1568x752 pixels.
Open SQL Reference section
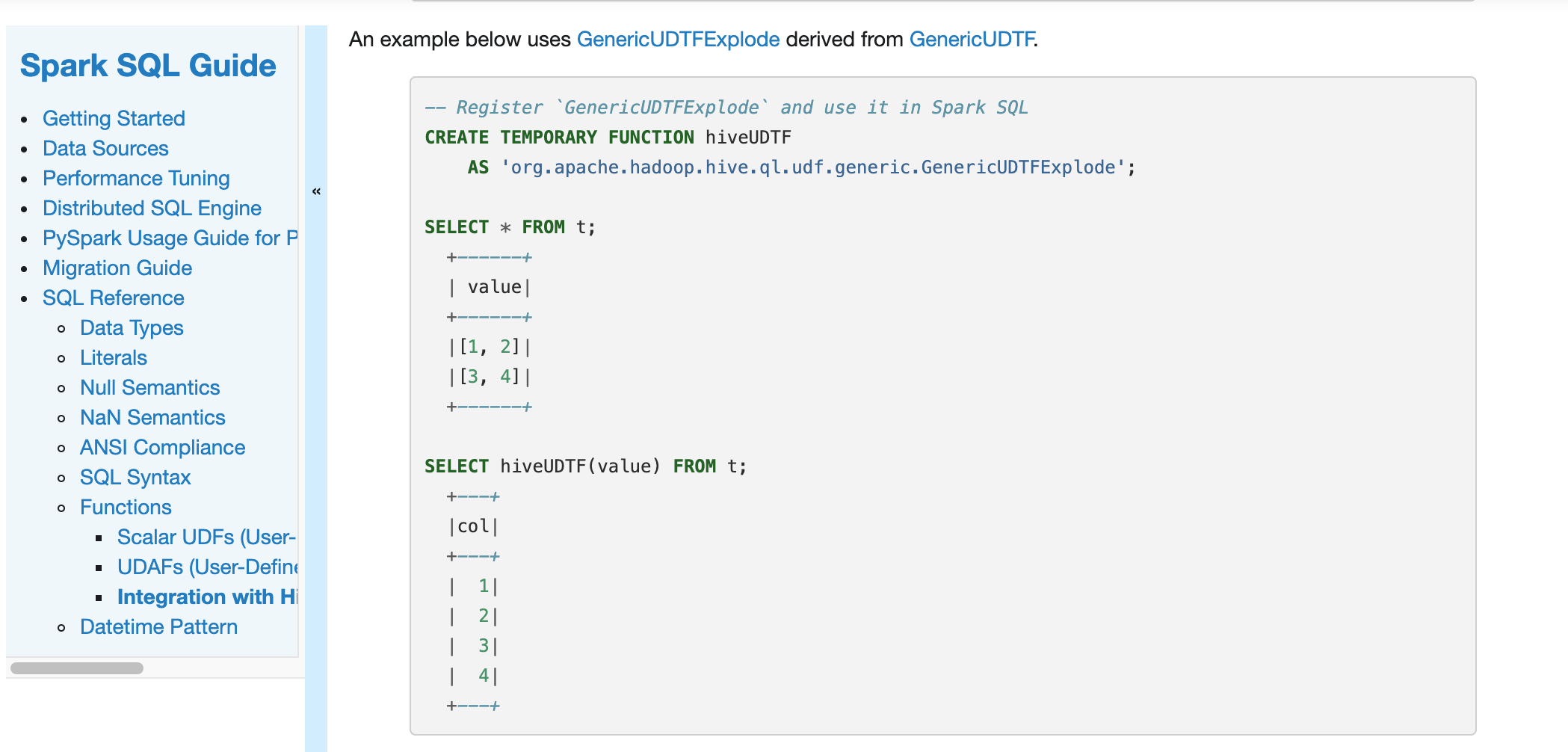[x=113, y=298]
